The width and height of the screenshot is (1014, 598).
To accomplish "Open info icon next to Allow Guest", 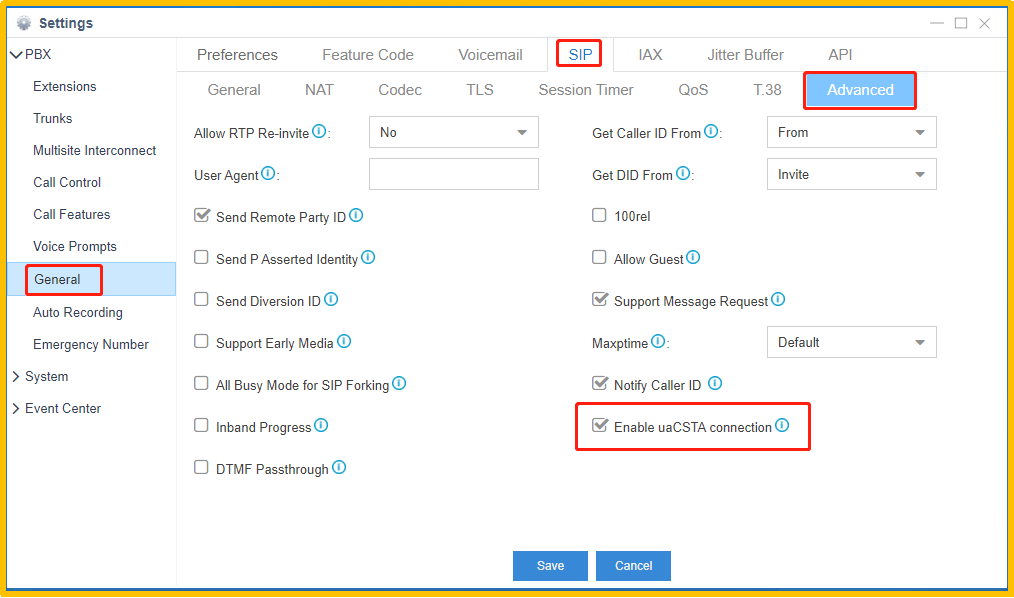I will click(693, 257).
